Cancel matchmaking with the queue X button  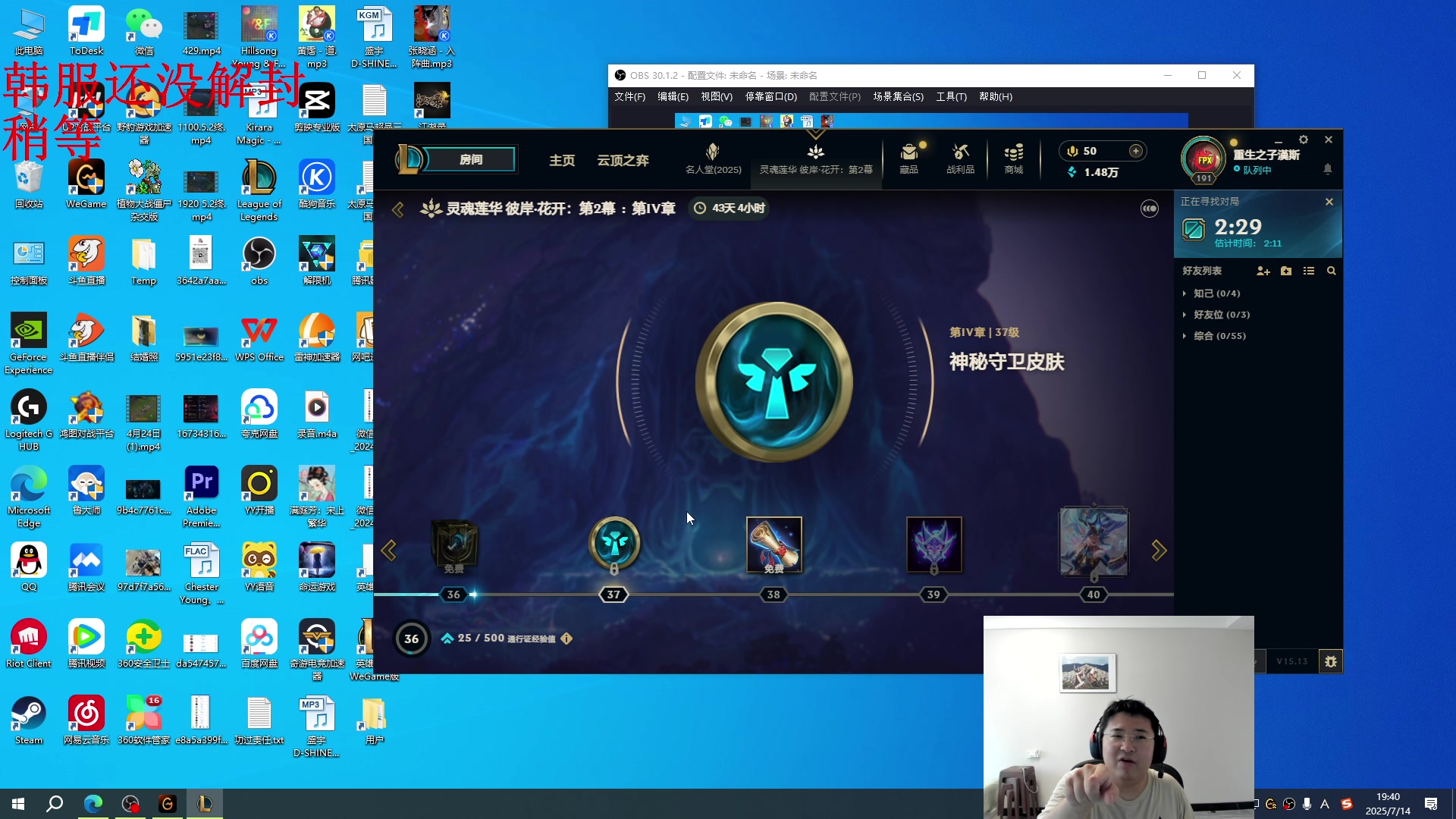point(1329,202)
